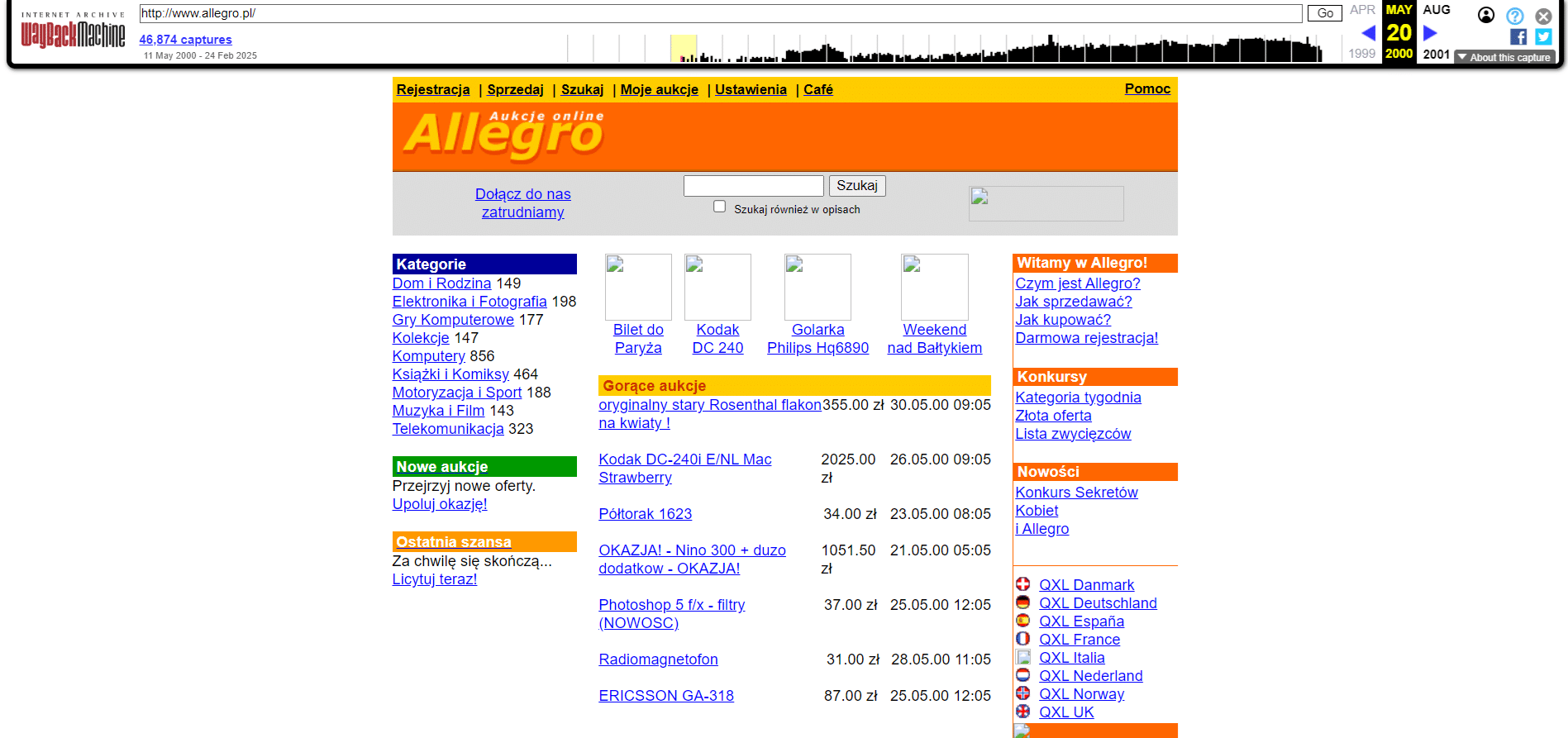Image resolution: width=1568 pixels, height=738 pixels.
Task: Click the capture sparkline graph
Action: 945,48
